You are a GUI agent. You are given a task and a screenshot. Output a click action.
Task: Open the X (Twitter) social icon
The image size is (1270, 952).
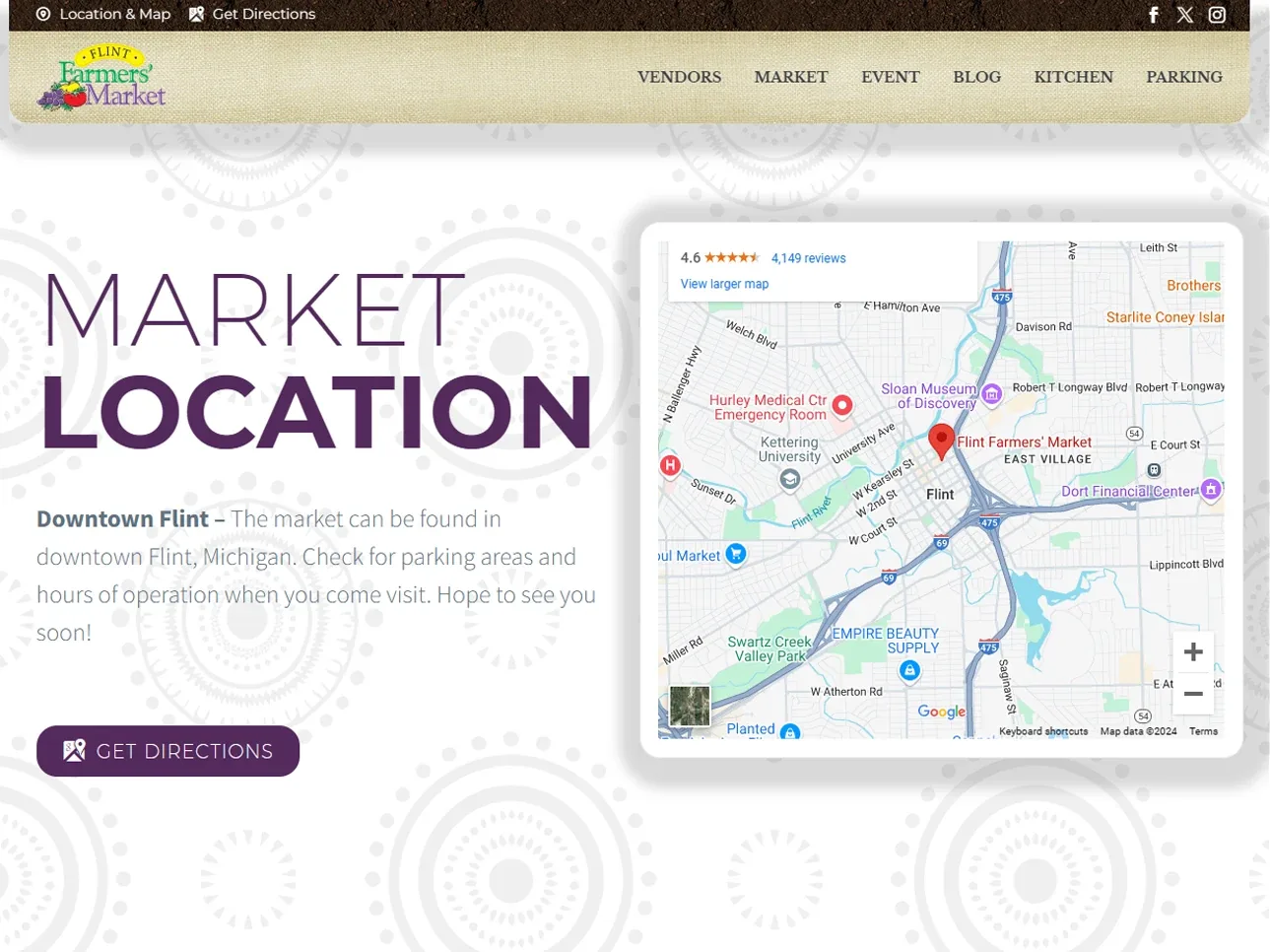click(x=1185, y=15)
